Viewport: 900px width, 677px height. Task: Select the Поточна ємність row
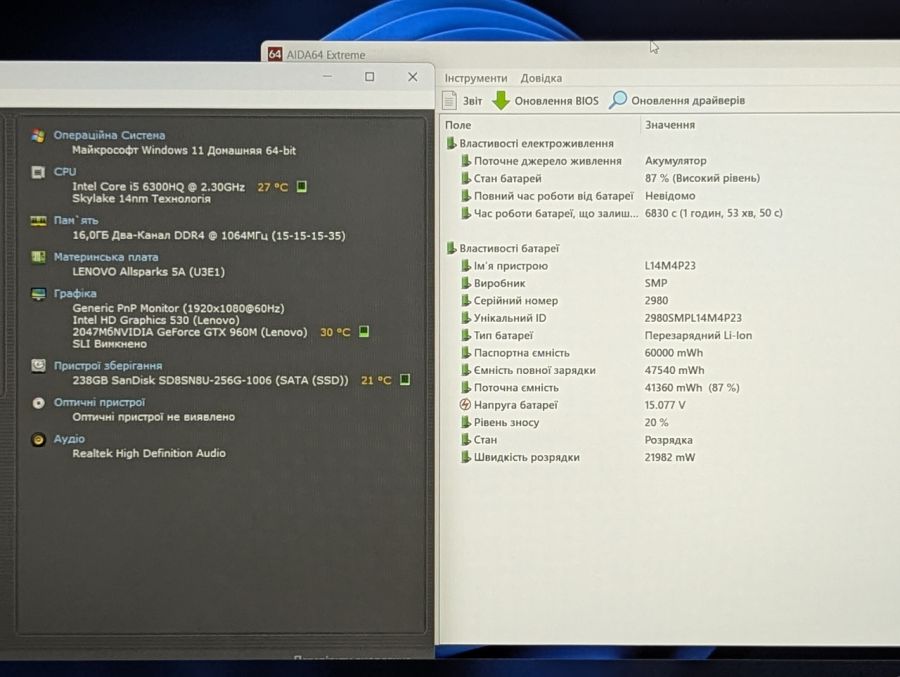tap(600, 388)
